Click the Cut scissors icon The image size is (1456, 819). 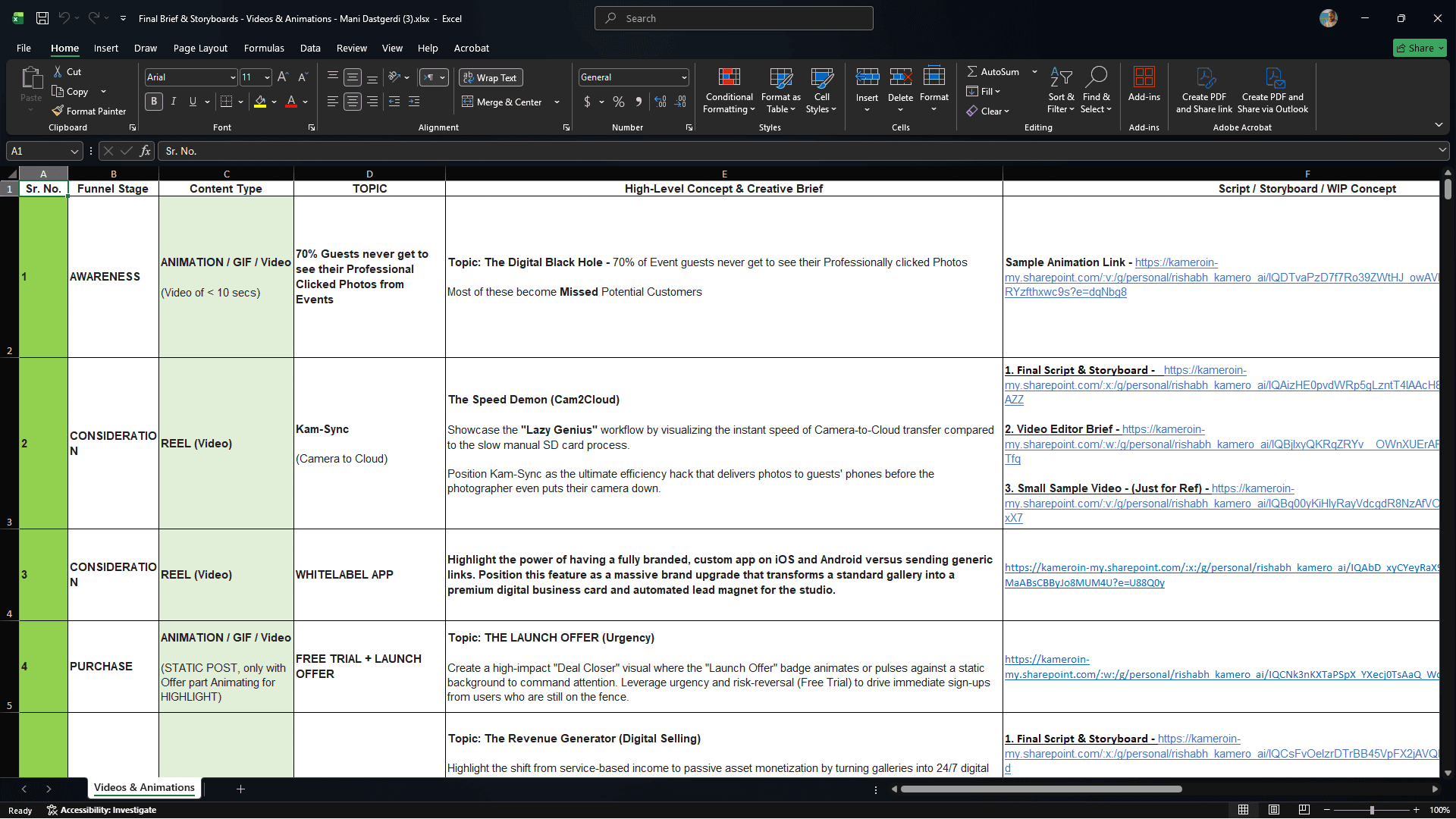(x=58, y=71)
